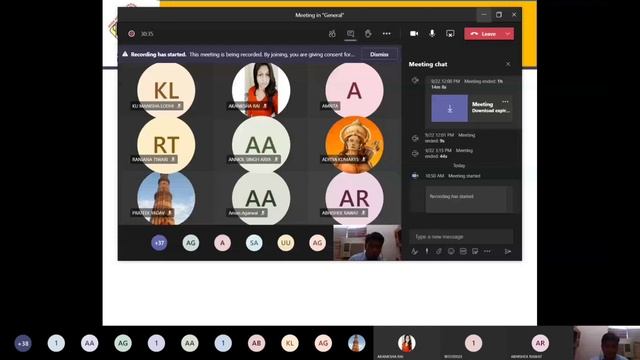Viewport: 640px width, 360px height.
Task: Open the Show participants icon in meeting toolbar
Action: coord(332,34)
